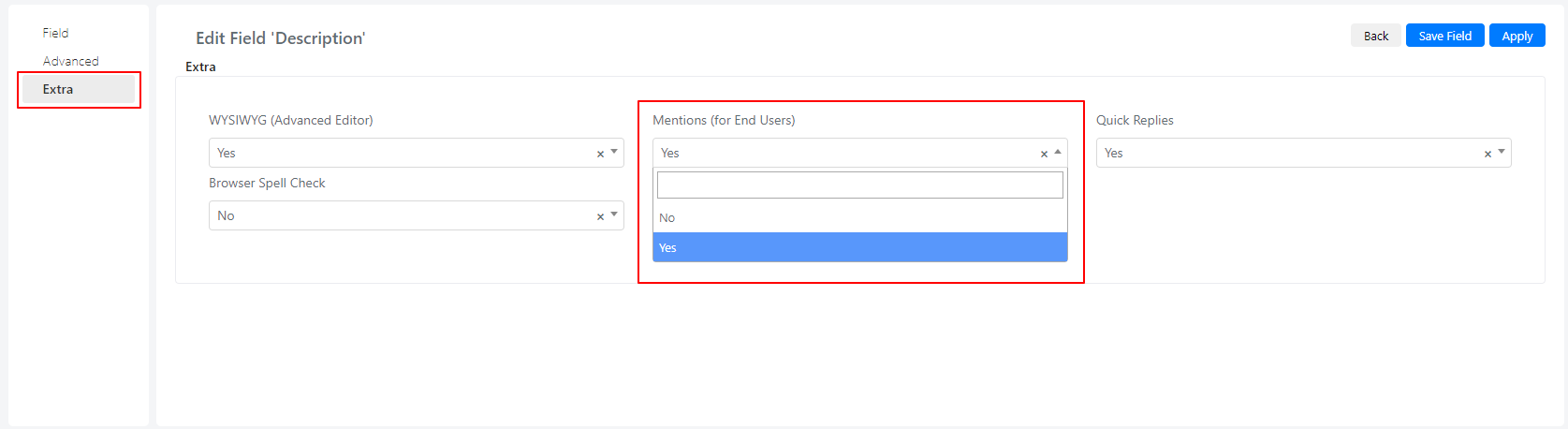The width and height of the screenshot is (1568, 429).
Task: Collapse the Mentions dropdown arrow
Action: click(x=1058, y=152)
